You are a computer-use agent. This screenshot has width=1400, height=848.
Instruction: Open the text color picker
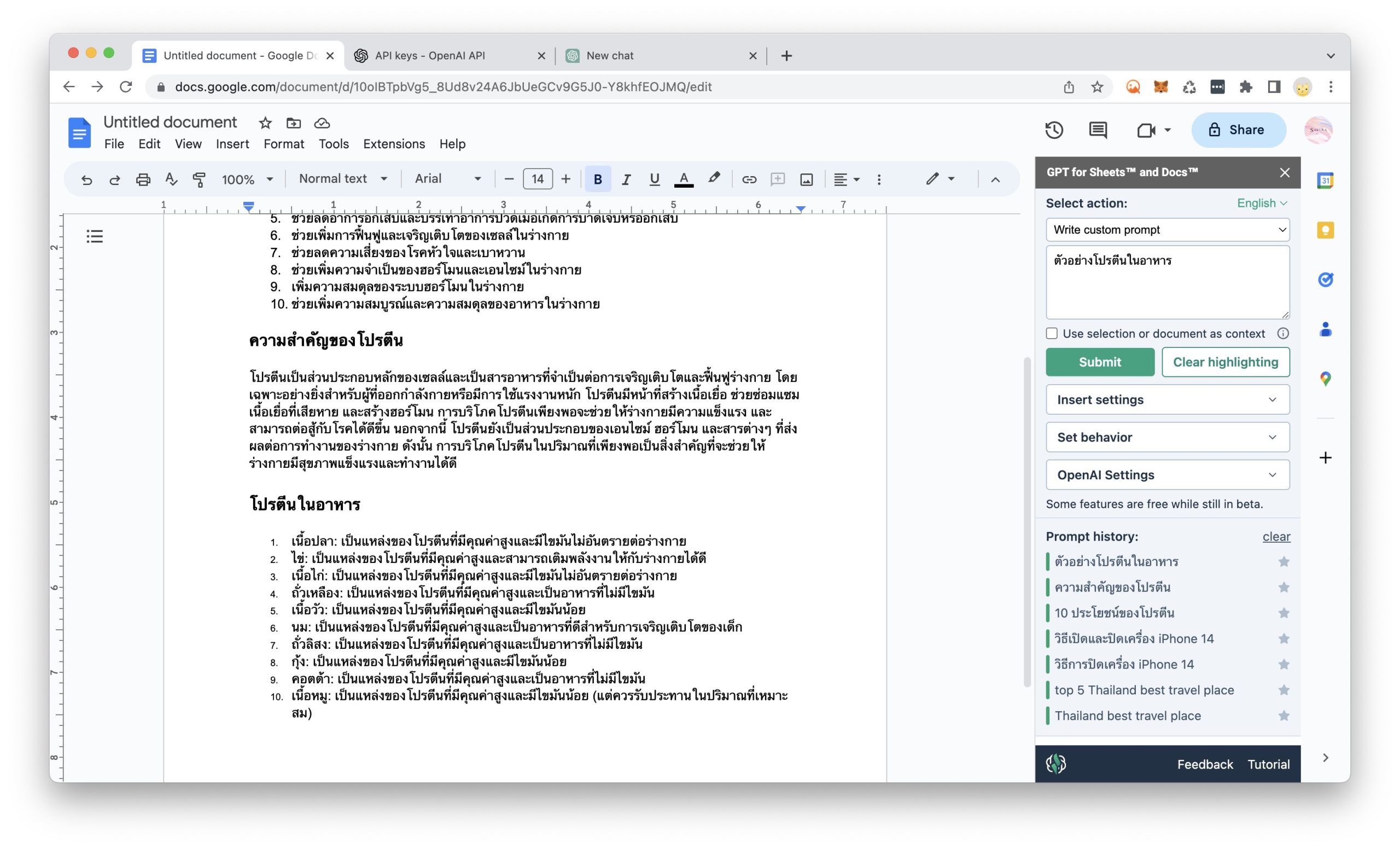[684, 179]
